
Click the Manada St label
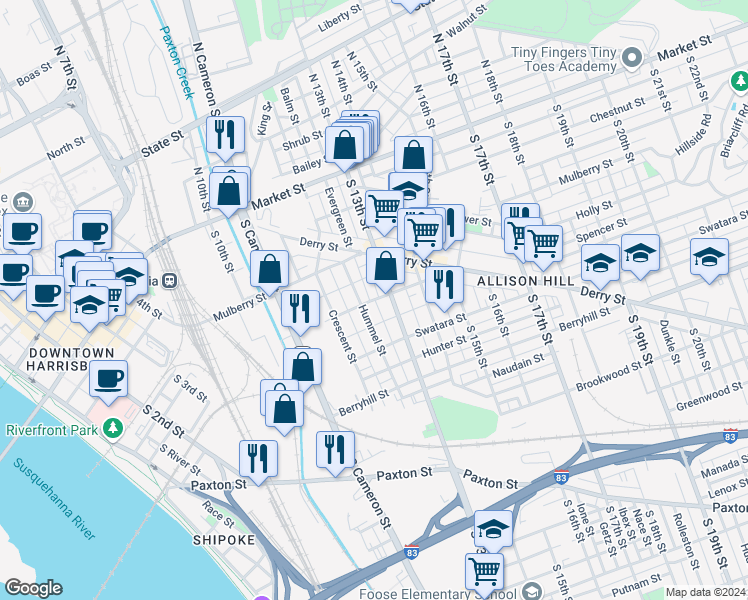click(x=724, y=467)
